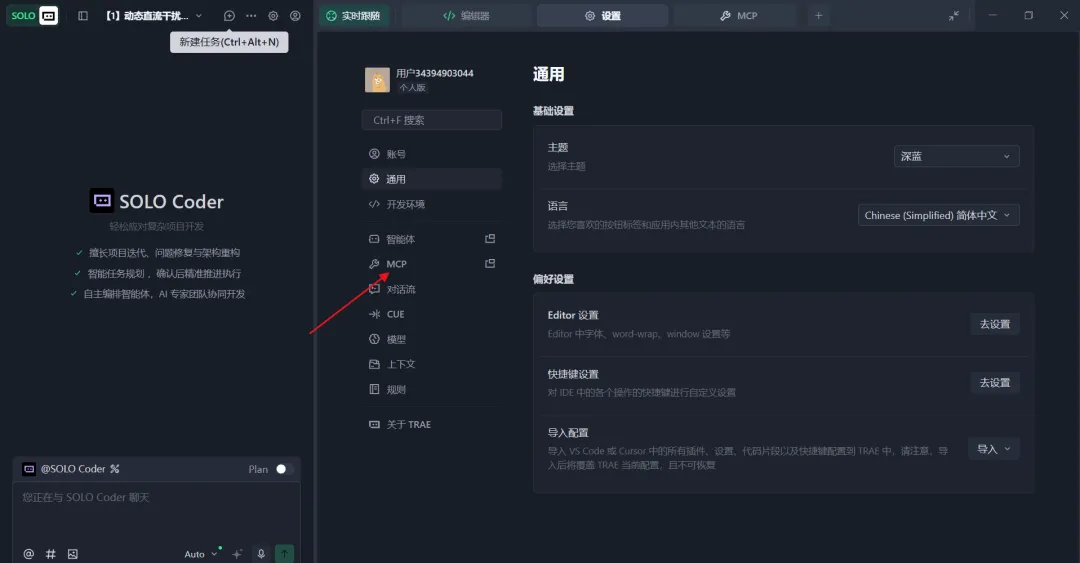Open the 导入 configuration dropdown button
1080x563 pixels.
click(x=994, y=449)
